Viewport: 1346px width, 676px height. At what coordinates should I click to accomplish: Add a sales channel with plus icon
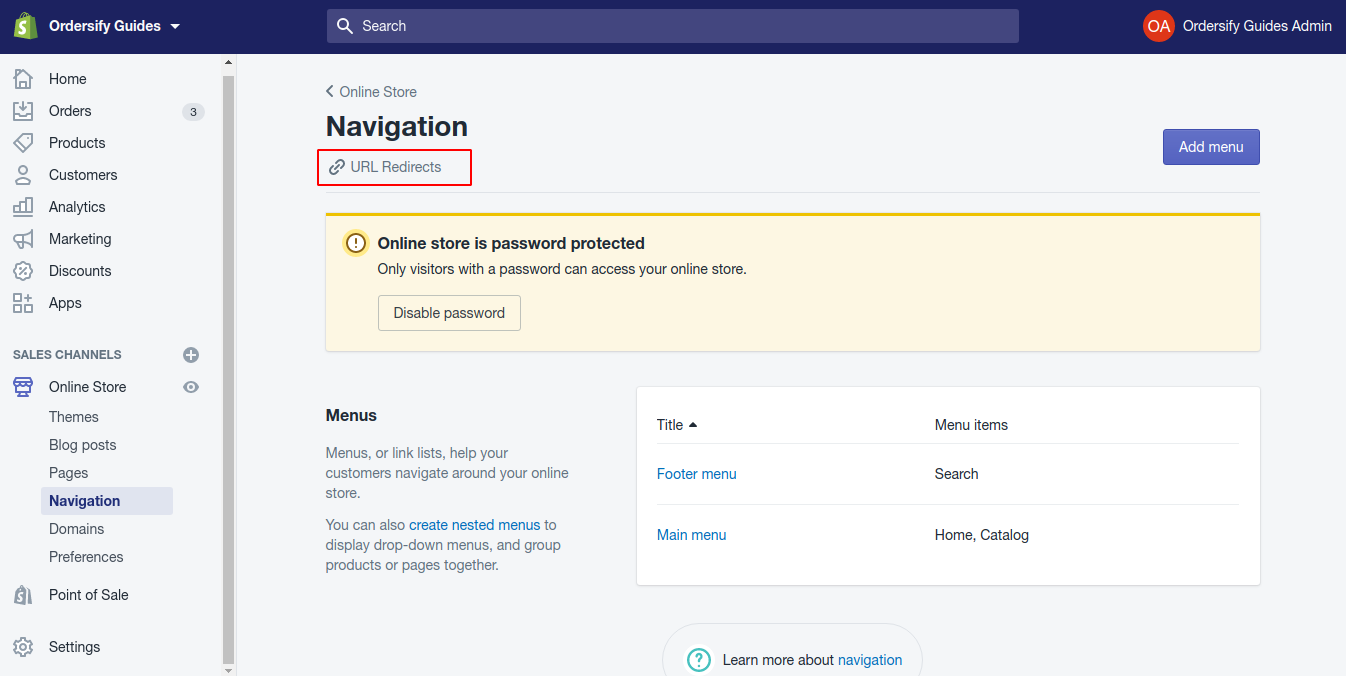[191, 355]
